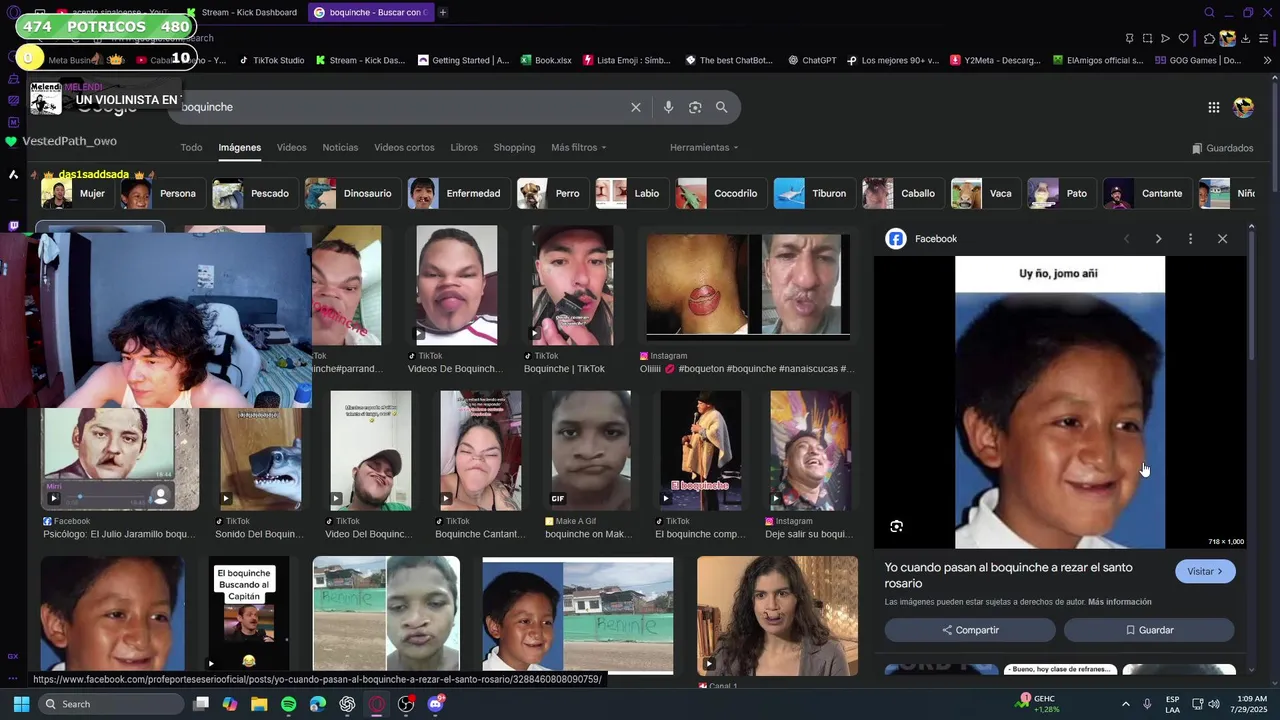Open Task View on the taskbar

(201, 704)
